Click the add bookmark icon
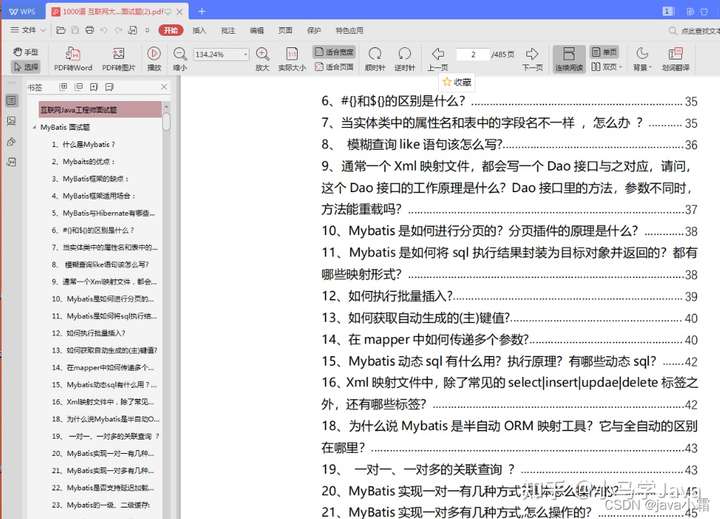Image resolution: width=720 pixels, height=519 pixels. click(94, 87)
